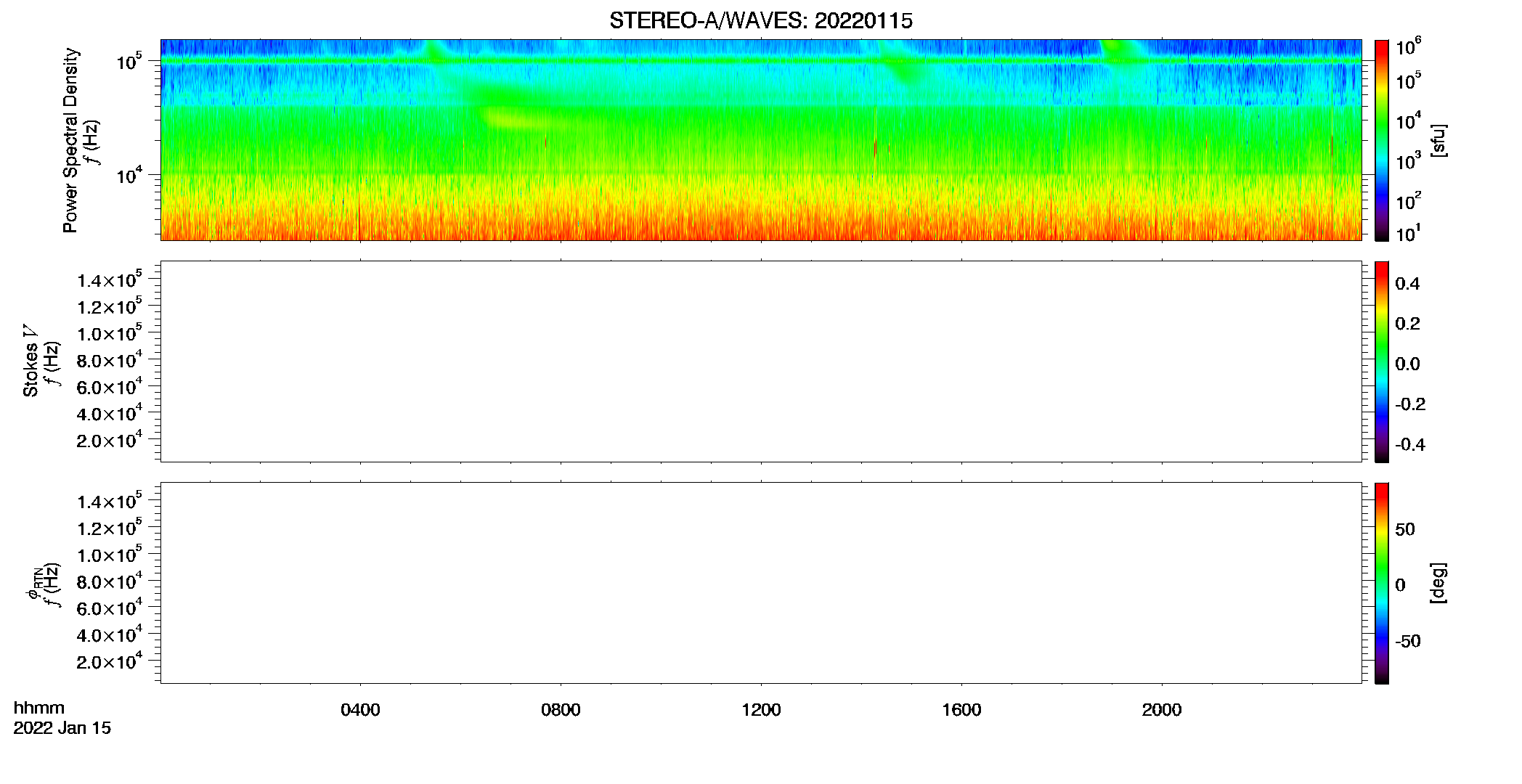1522x784 pixels.
Task: Click the 'hhmm' time format label
Action: click(39, 708)
